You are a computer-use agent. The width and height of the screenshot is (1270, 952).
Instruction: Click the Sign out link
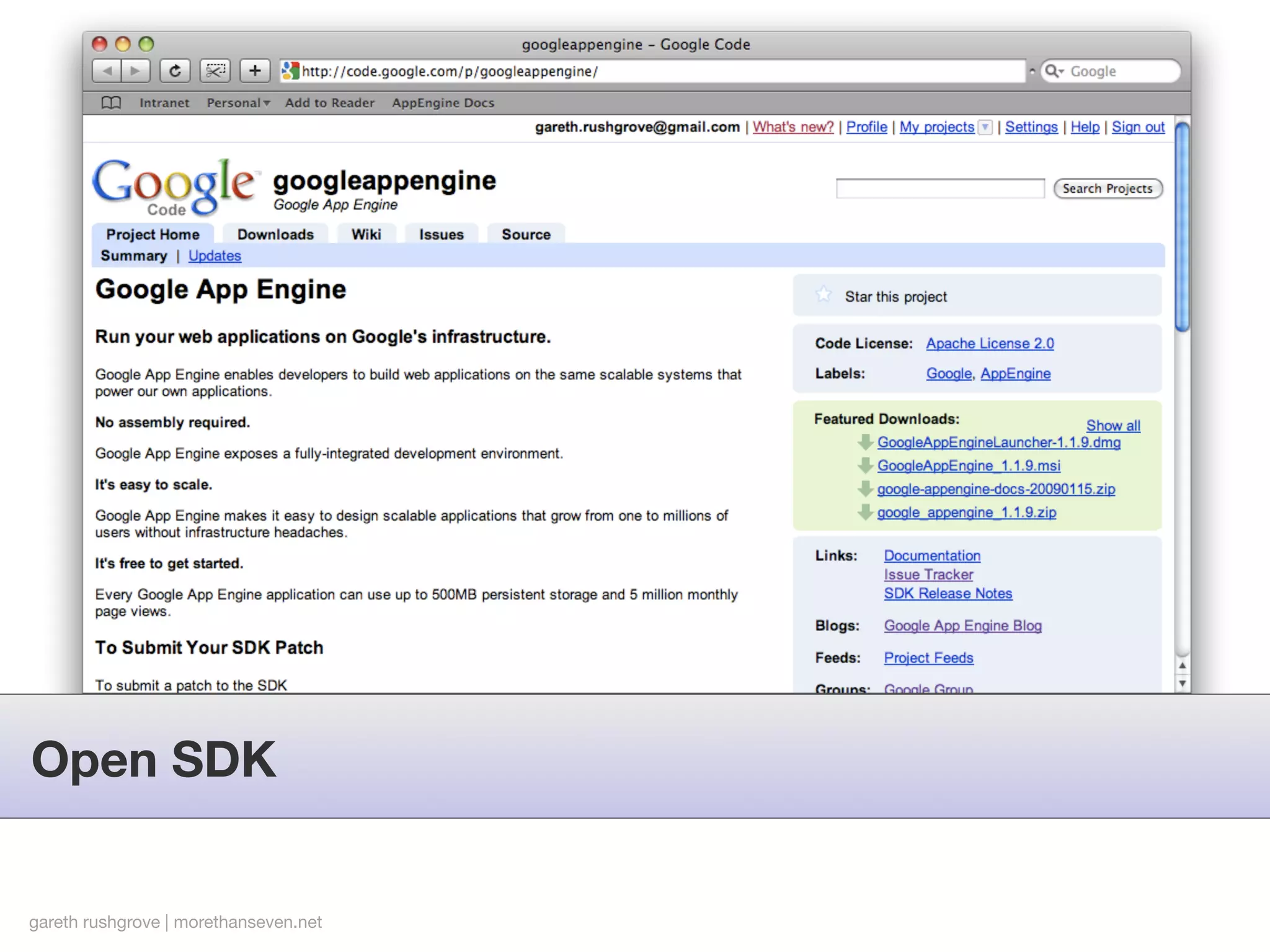(1138, 127)
